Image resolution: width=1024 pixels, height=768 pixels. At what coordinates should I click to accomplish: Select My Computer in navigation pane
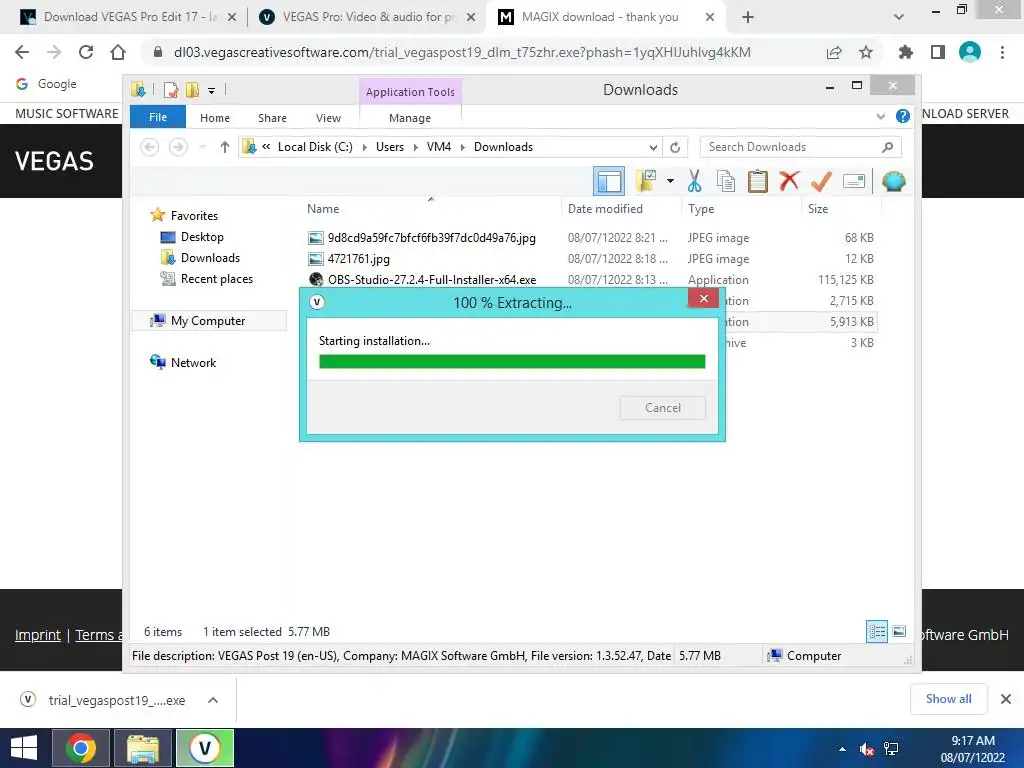click(x=208, y=321)
